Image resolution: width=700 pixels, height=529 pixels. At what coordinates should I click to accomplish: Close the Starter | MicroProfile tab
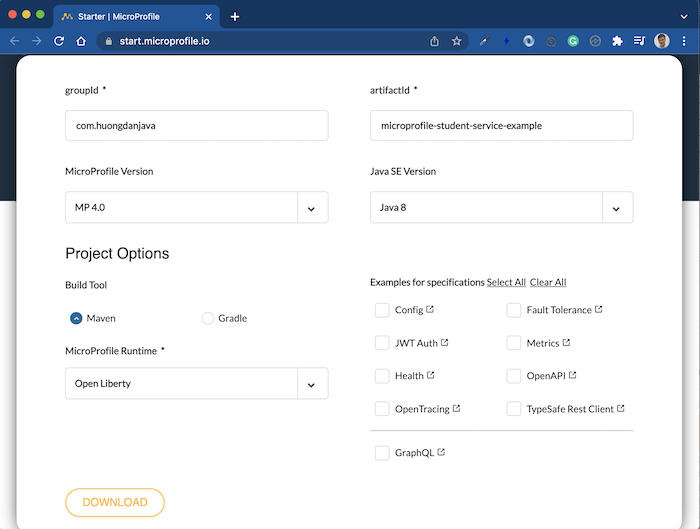208,17
